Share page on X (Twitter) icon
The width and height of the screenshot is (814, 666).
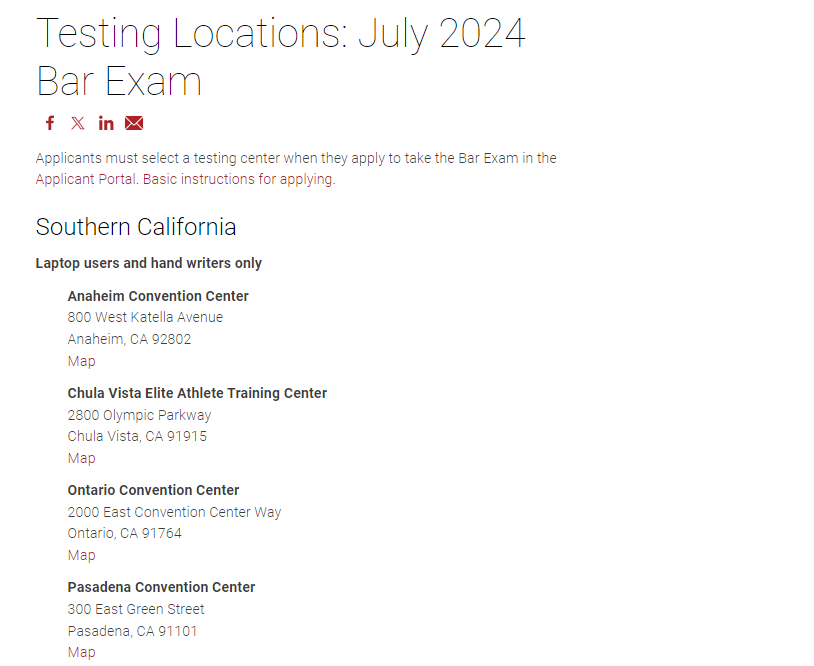(78, 123)
